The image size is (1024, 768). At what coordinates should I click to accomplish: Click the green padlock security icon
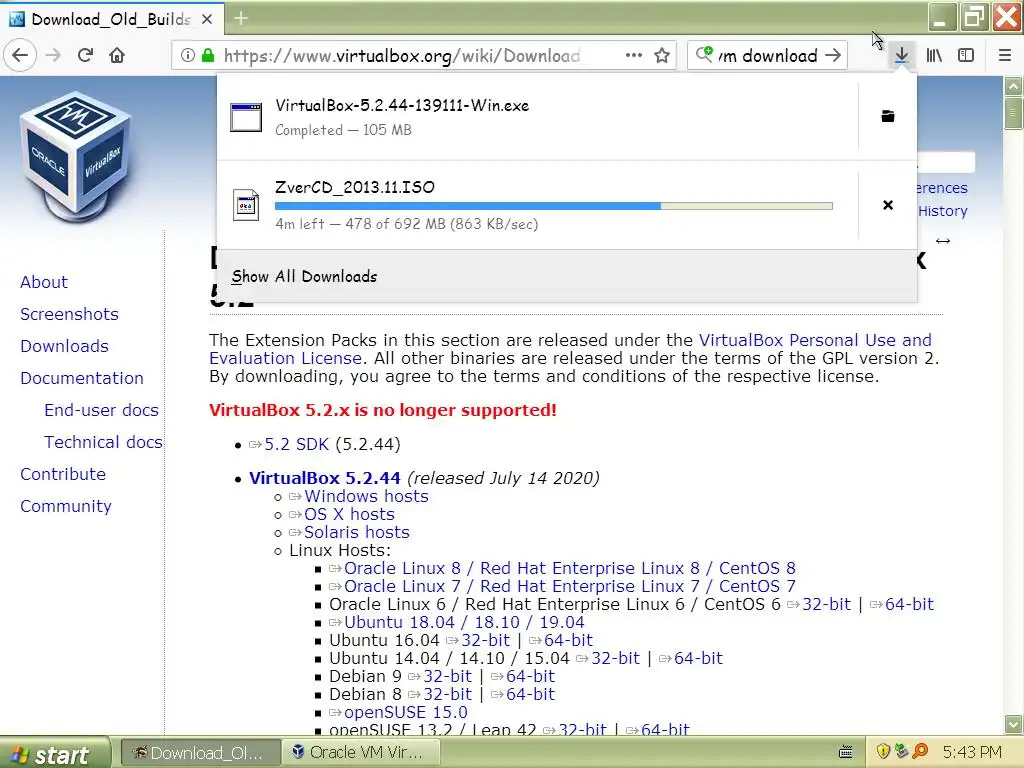(208, 55)
